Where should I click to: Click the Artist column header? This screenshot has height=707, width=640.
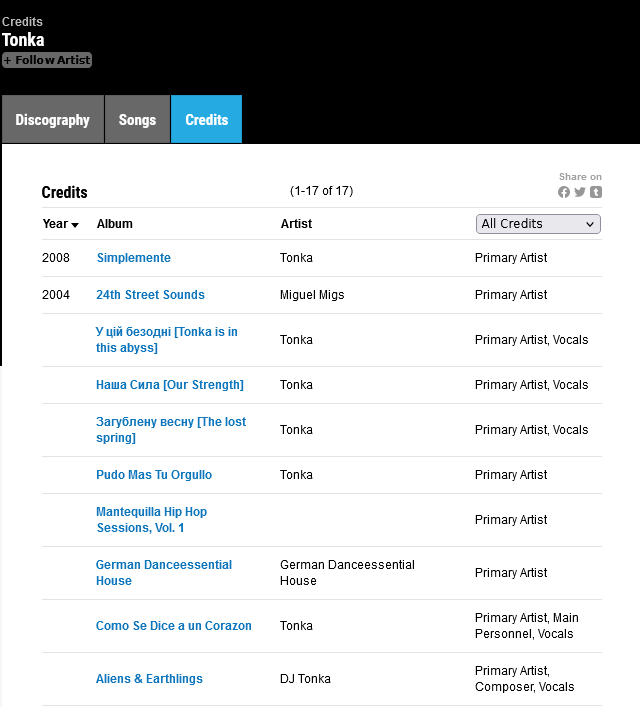[x=296, y=224]
